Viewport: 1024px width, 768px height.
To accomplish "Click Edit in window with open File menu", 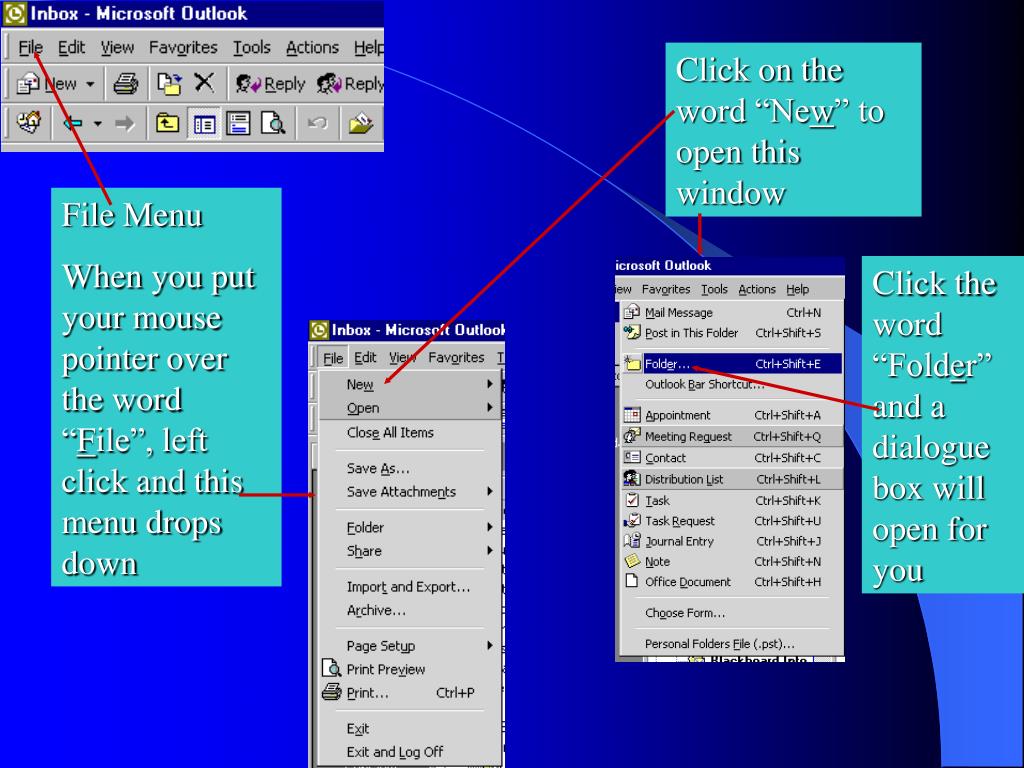I will (x=365, y=357).
